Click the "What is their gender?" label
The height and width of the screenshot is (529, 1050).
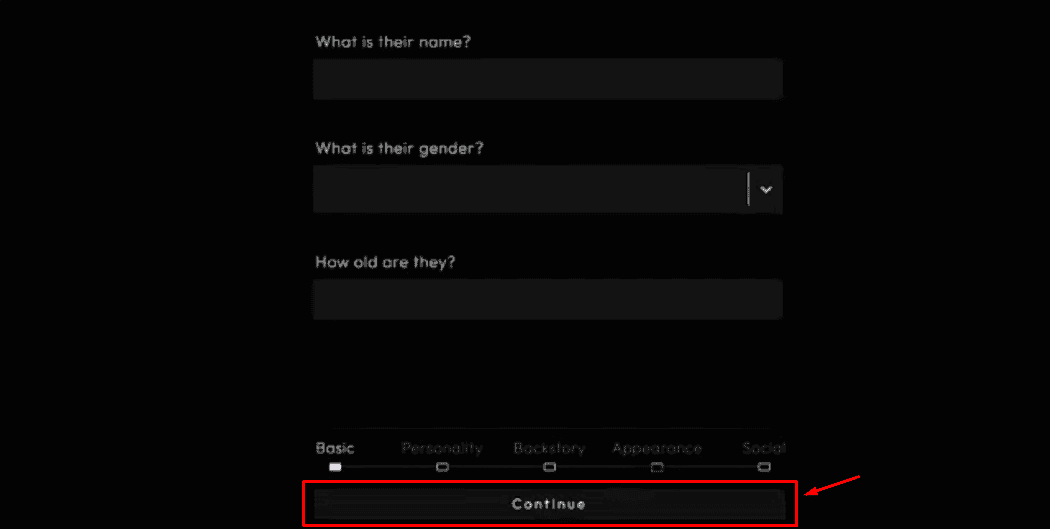click(x=399, y=149)
